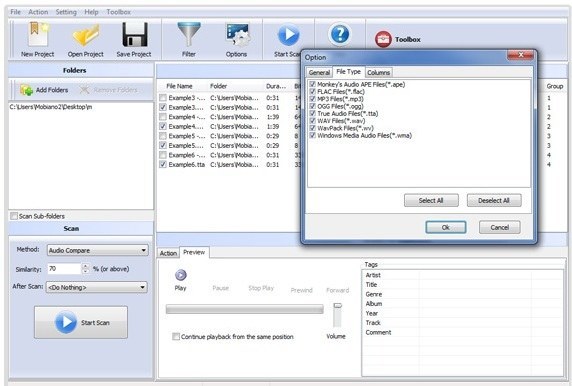Click Stop Play in the Preview panel

tap(261, 288)
